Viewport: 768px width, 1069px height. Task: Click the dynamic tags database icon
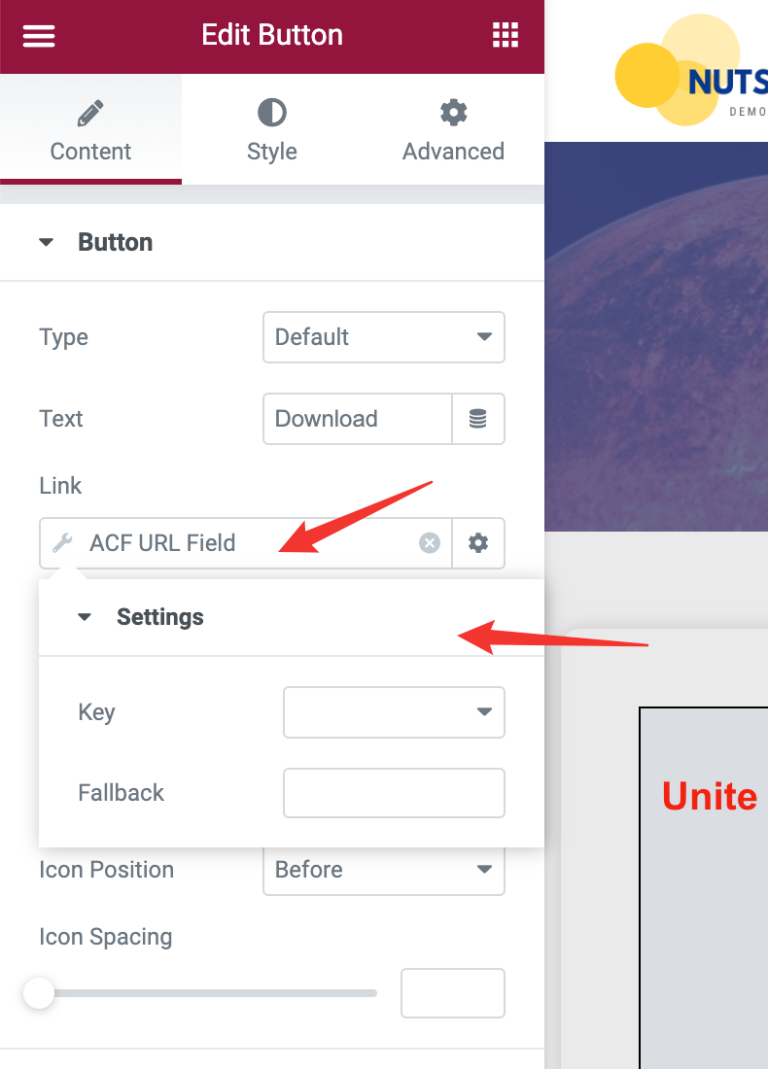pos(478,419)
